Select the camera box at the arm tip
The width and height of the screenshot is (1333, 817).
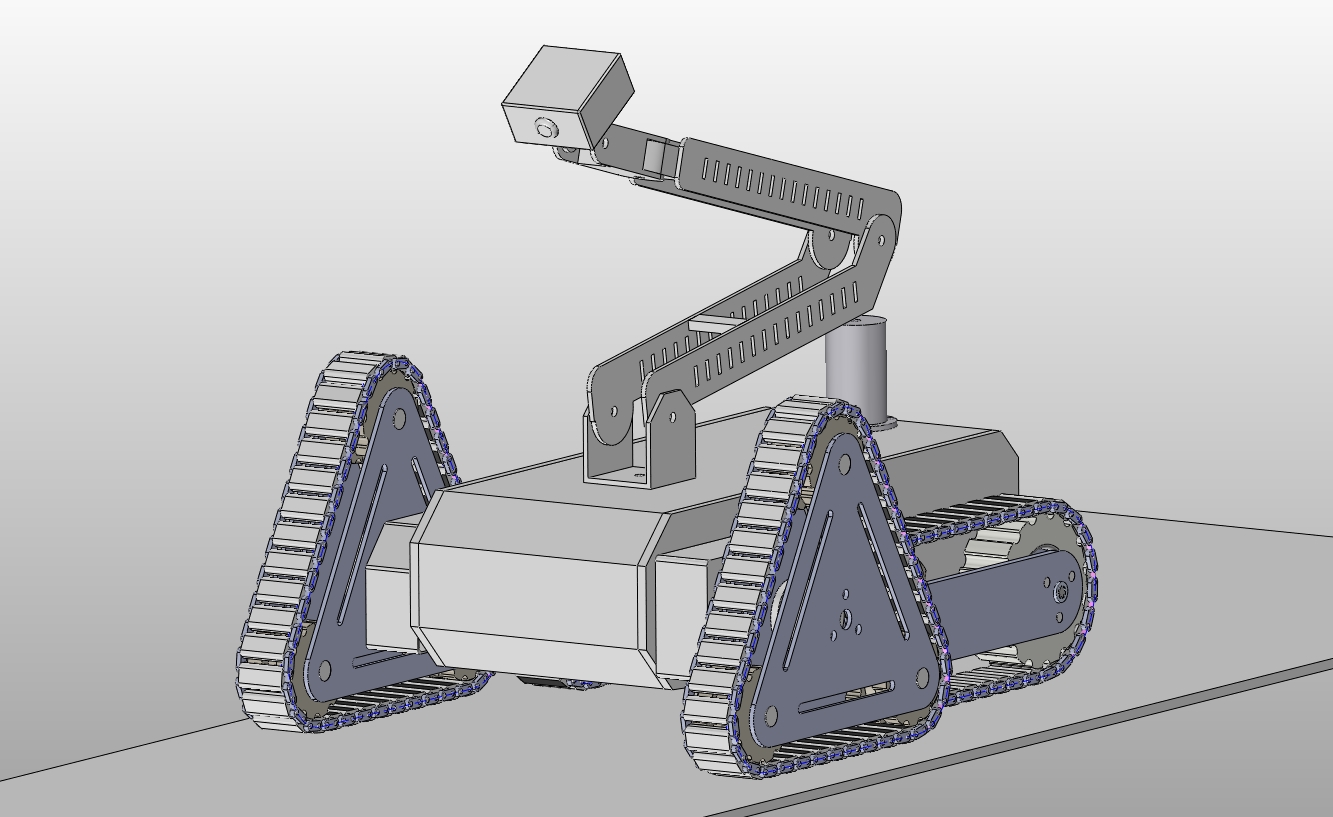[567, 96]
